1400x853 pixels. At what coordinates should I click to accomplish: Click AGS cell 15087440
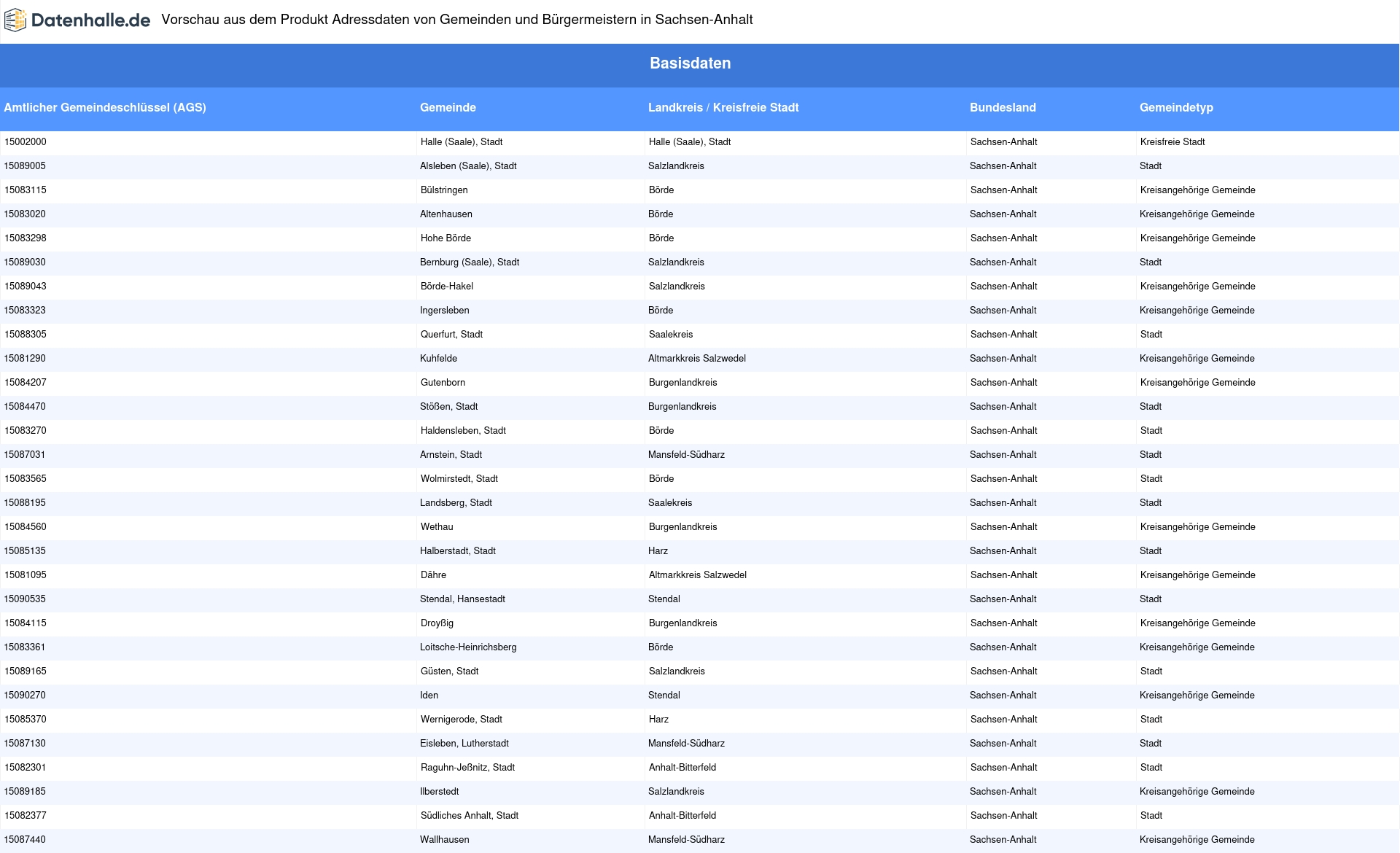pyautogui.click(x=25, y=840)
